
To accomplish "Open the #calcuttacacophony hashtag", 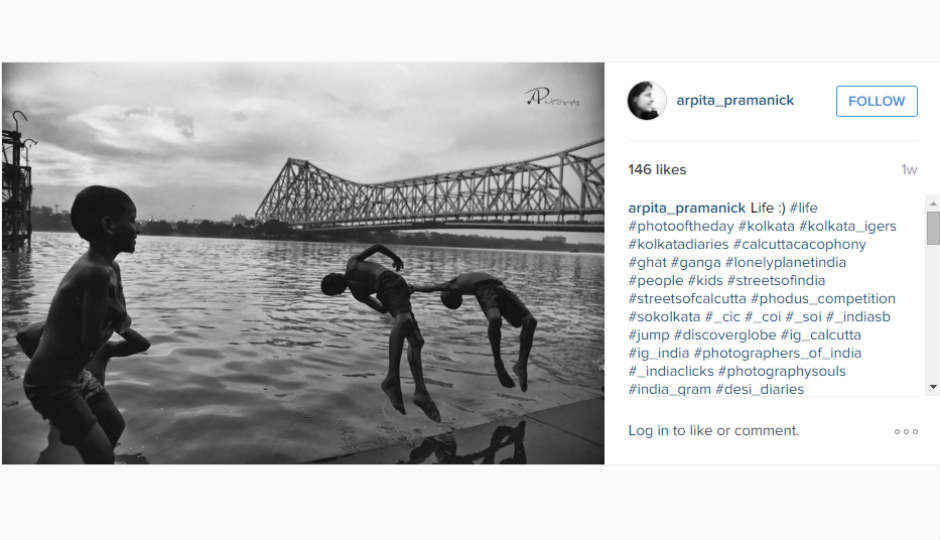I will [x=799, y=245].
